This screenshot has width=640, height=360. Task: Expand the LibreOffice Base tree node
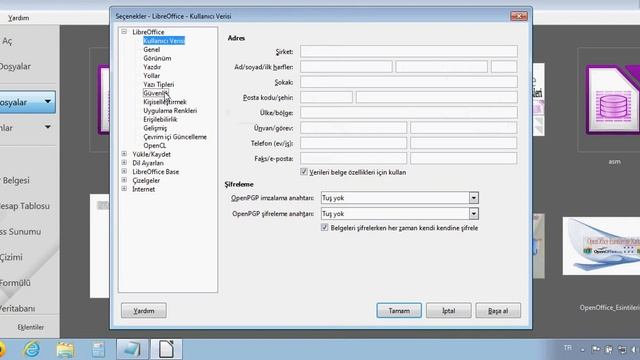pos(124,171)
